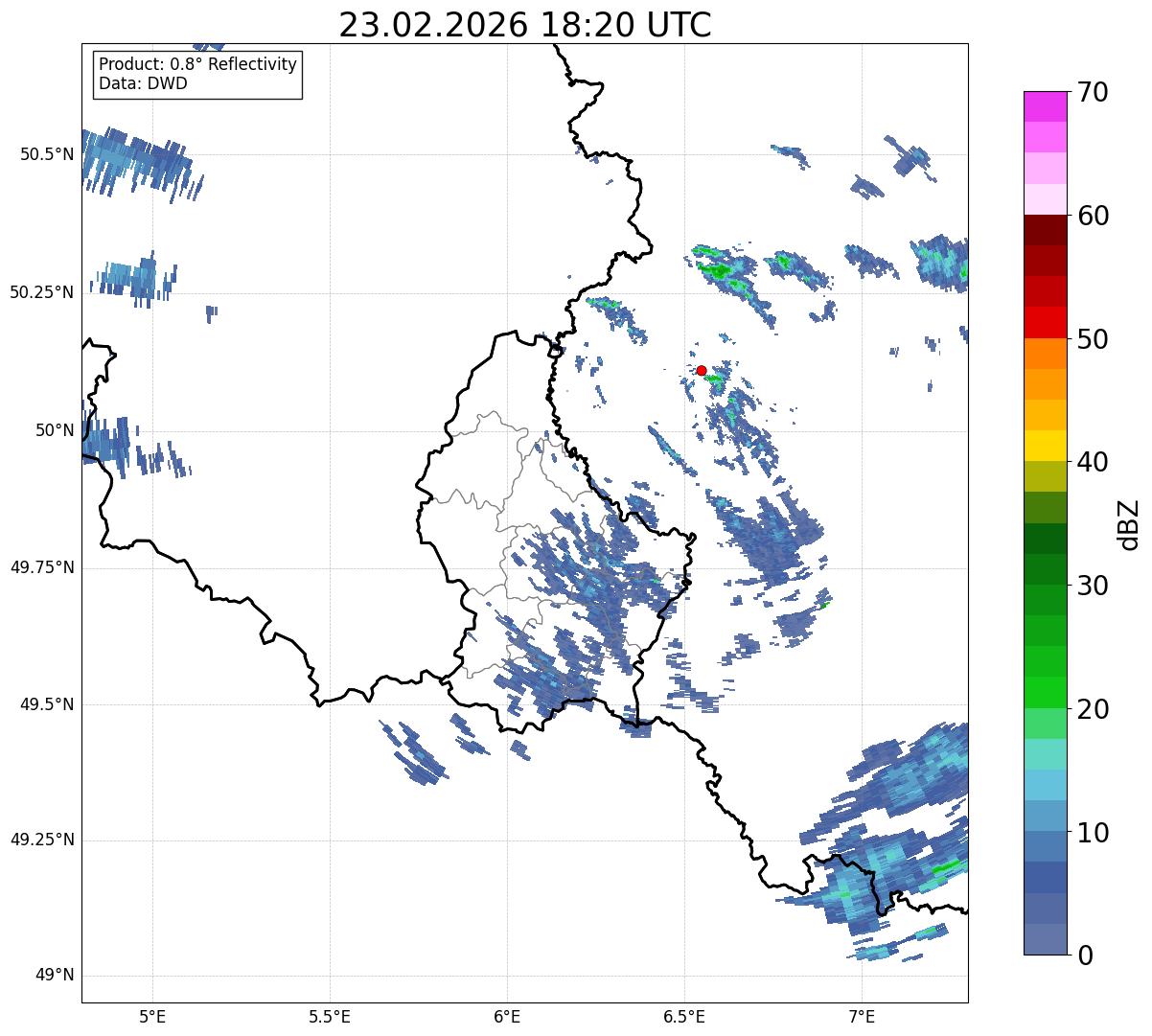
Task: Click the latitude label 49°N
Action: pos(55,976)
